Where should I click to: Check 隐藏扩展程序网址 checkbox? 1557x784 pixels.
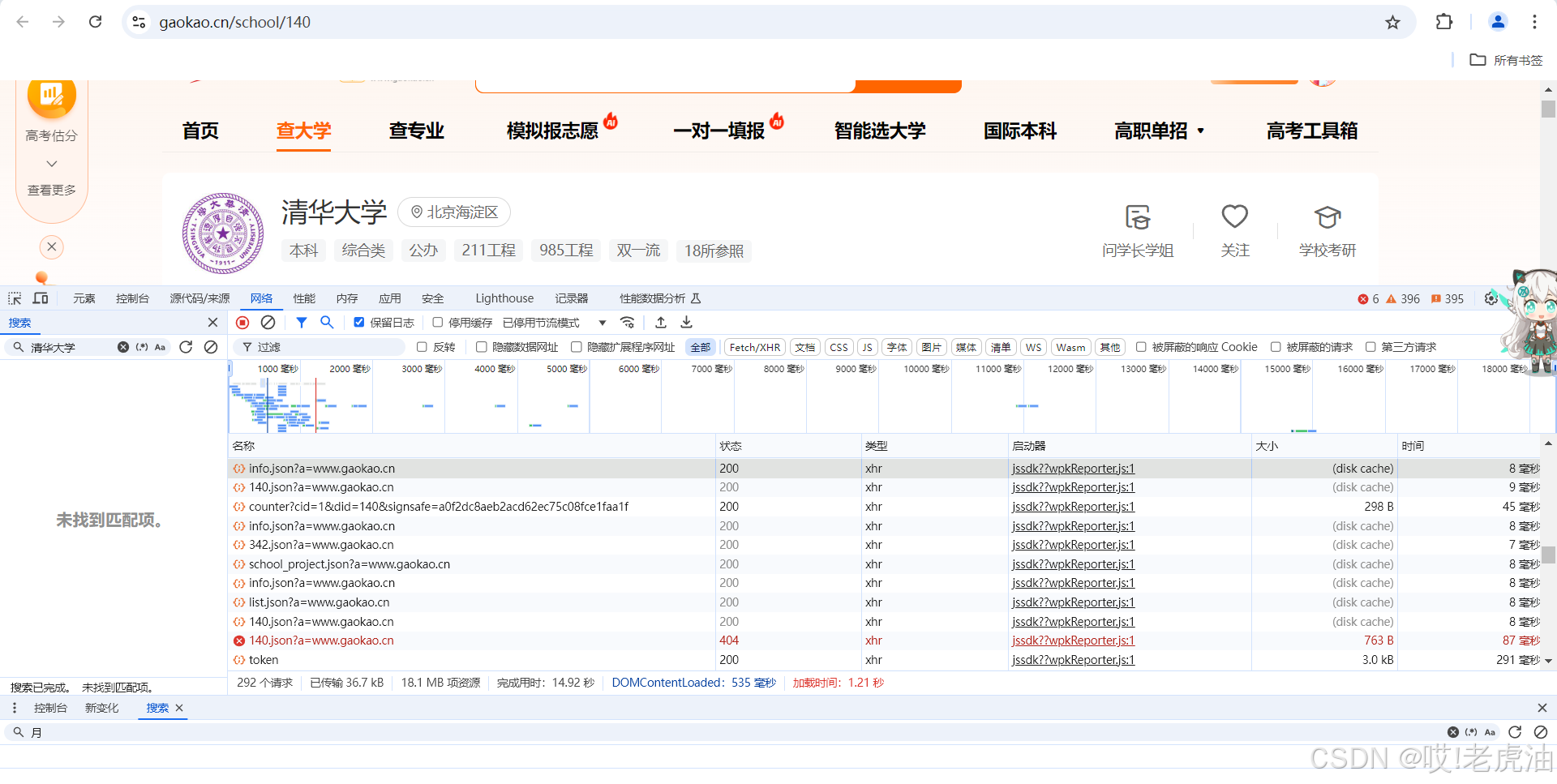tap(577, 347)
